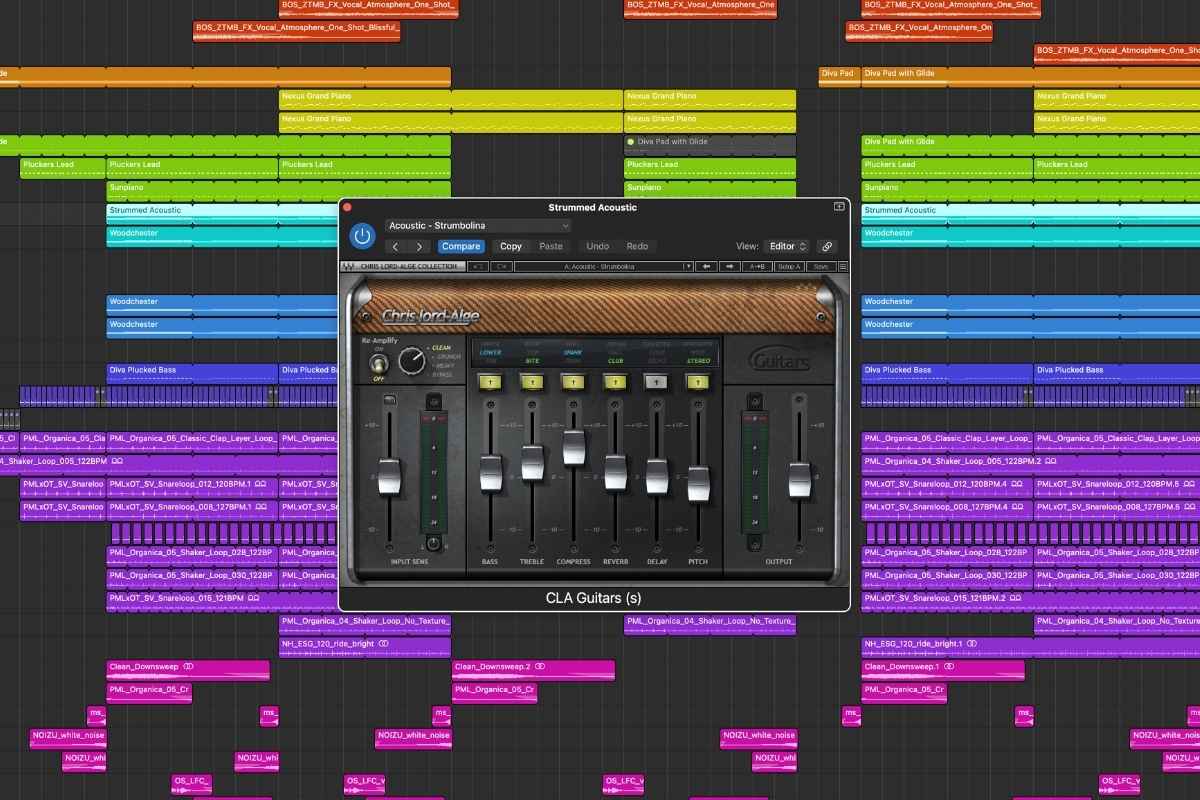1200x800 pixels.
Task: Select the PML_Organica_04_Shaker_Loop_005_122BPM.2 region
Action: pyautogui.click(x=1031, y=465)
